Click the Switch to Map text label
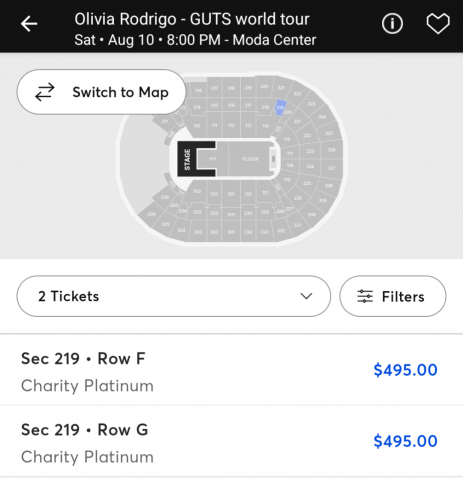 120,92
